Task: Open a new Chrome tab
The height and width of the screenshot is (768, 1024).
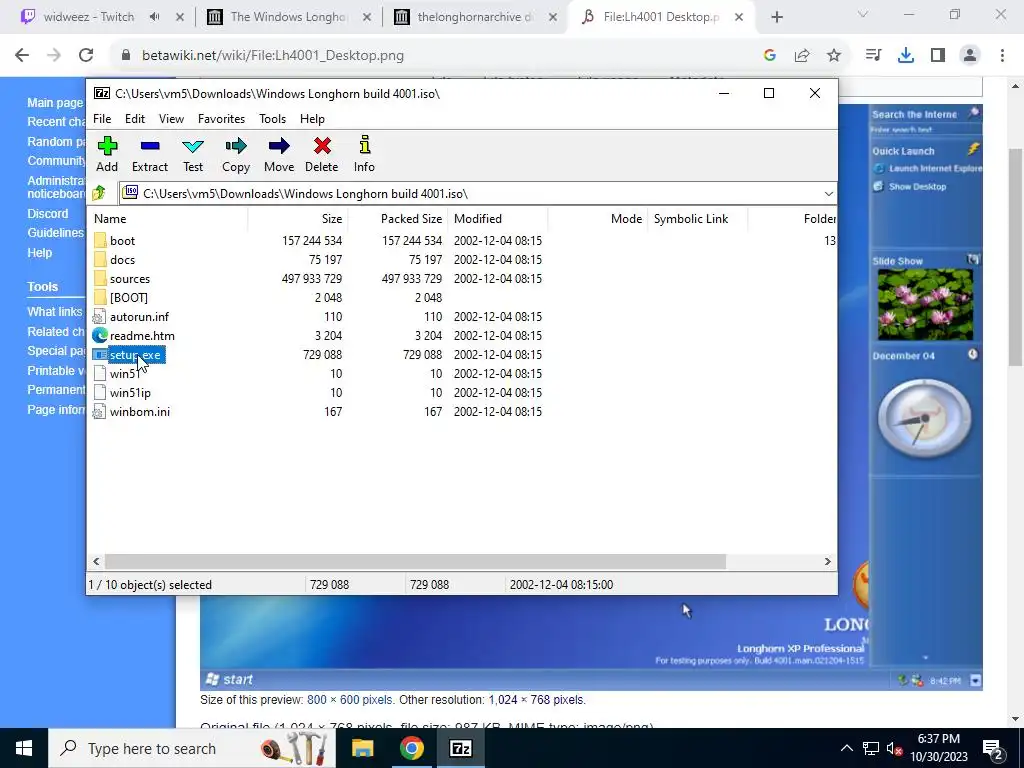Action: click(776, 17)
